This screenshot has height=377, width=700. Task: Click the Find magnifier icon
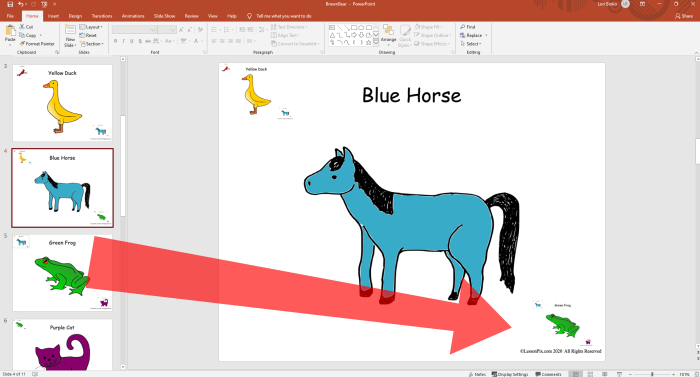(462, 27)
